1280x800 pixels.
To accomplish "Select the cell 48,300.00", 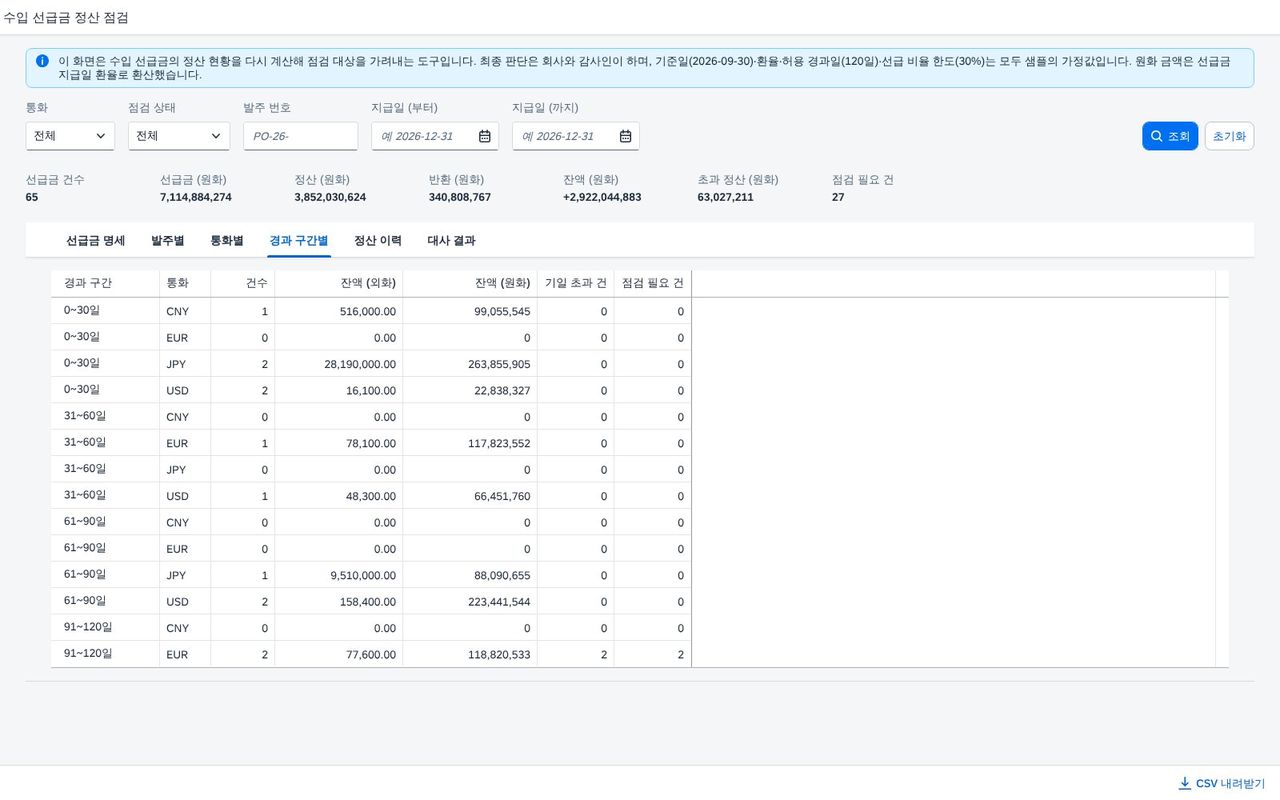I will click(x=339, y=496).
